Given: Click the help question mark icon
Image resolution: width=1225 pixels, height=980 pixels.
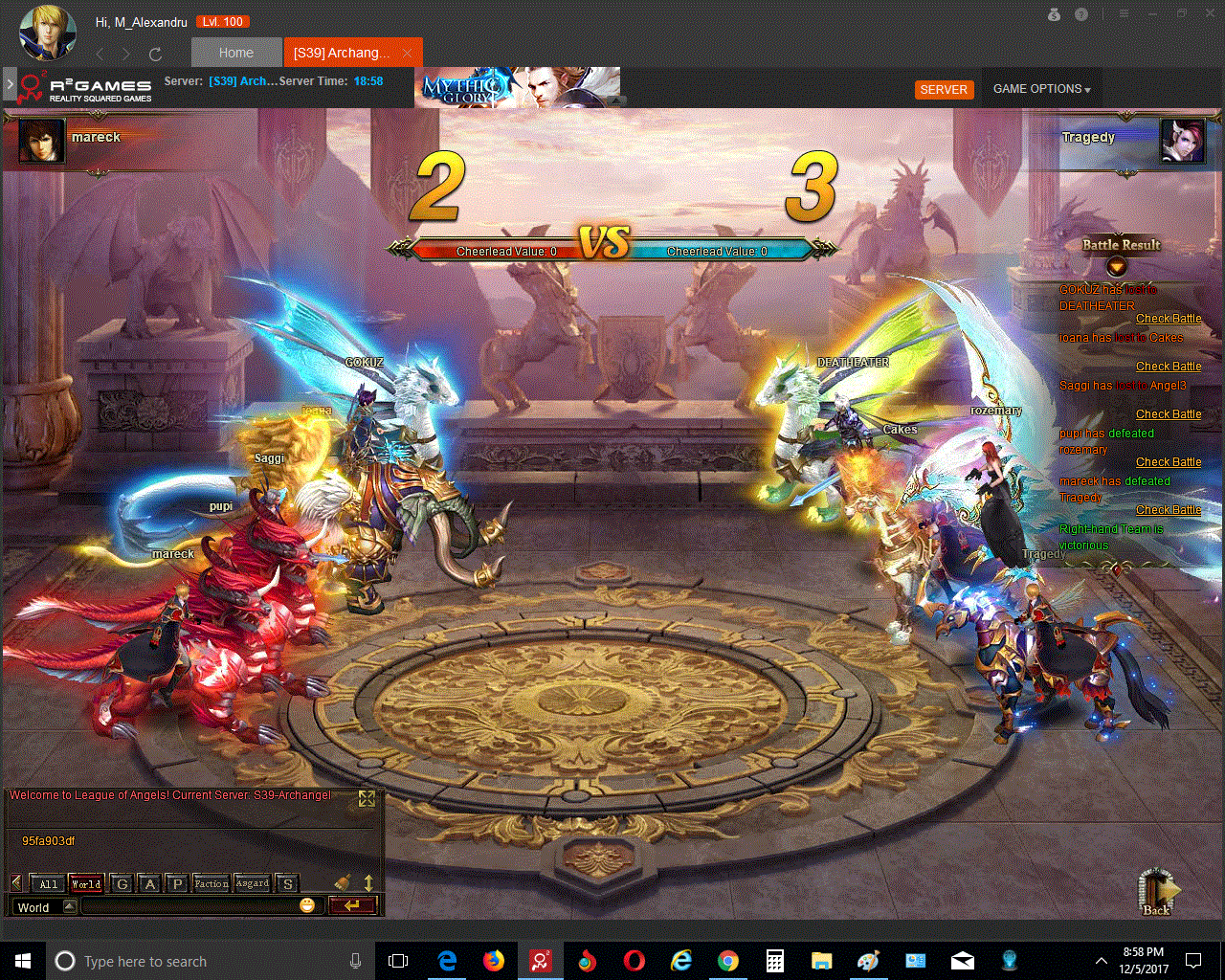Looking at the screenshot, I should (x=1081, y=14).
